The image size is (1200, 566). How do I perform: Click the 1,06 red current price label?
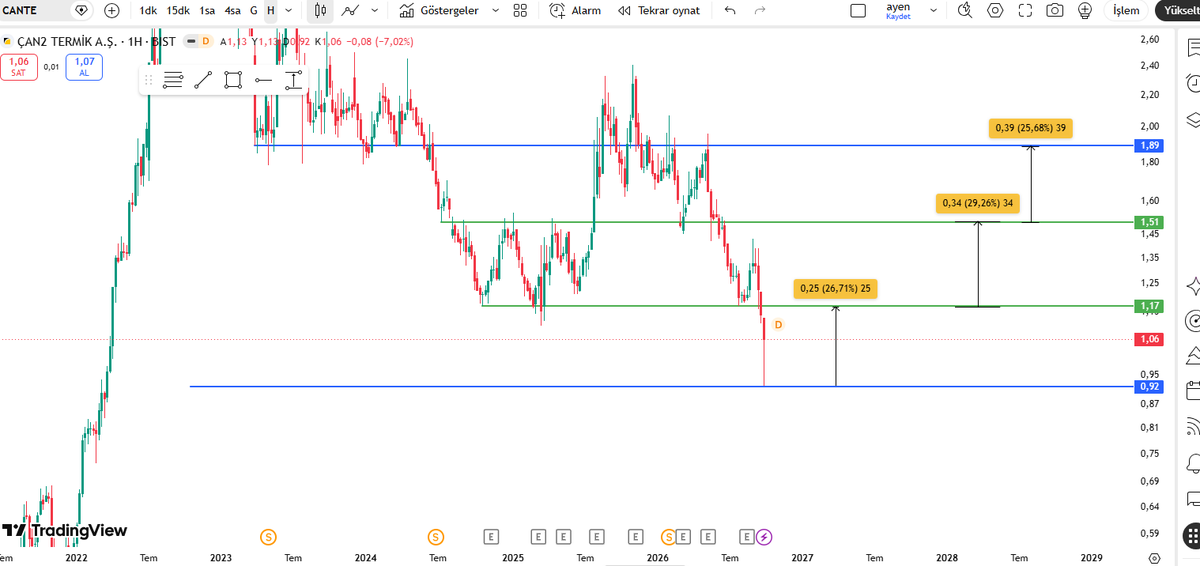[x=1149, y=339]
